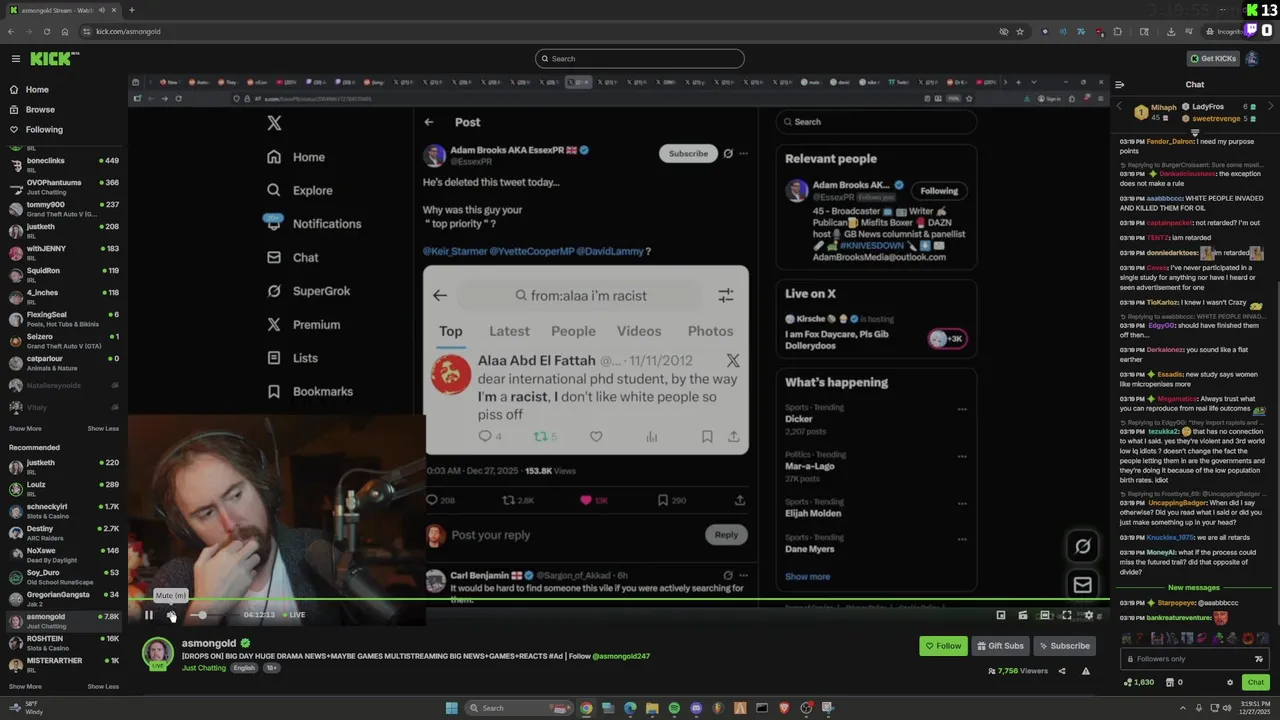Next leaderboard arrow in chat
1280x720 pixels.
point(1271,107)
